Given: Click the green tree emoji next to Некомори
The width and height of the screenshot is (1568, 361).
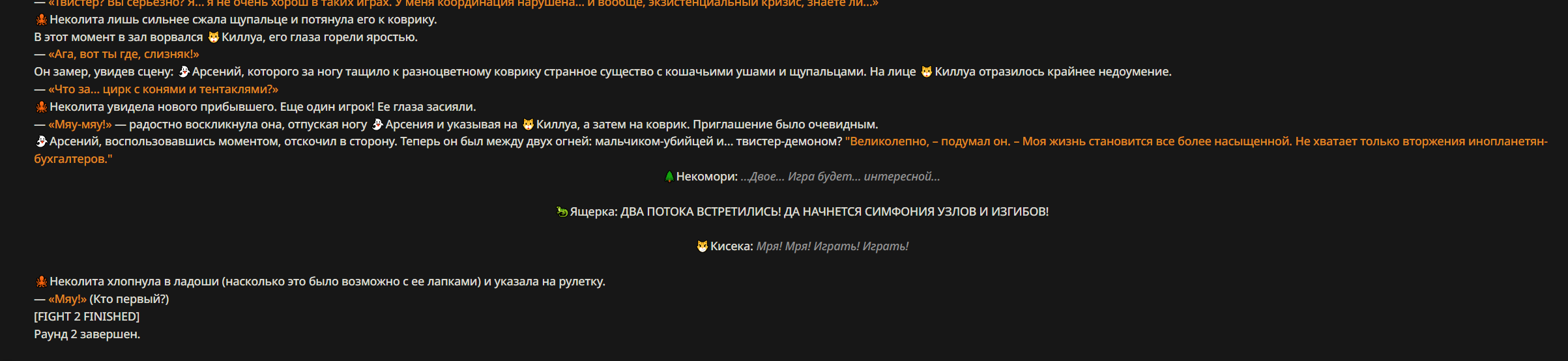Looking at the screenshot, I should coord(669,177).
